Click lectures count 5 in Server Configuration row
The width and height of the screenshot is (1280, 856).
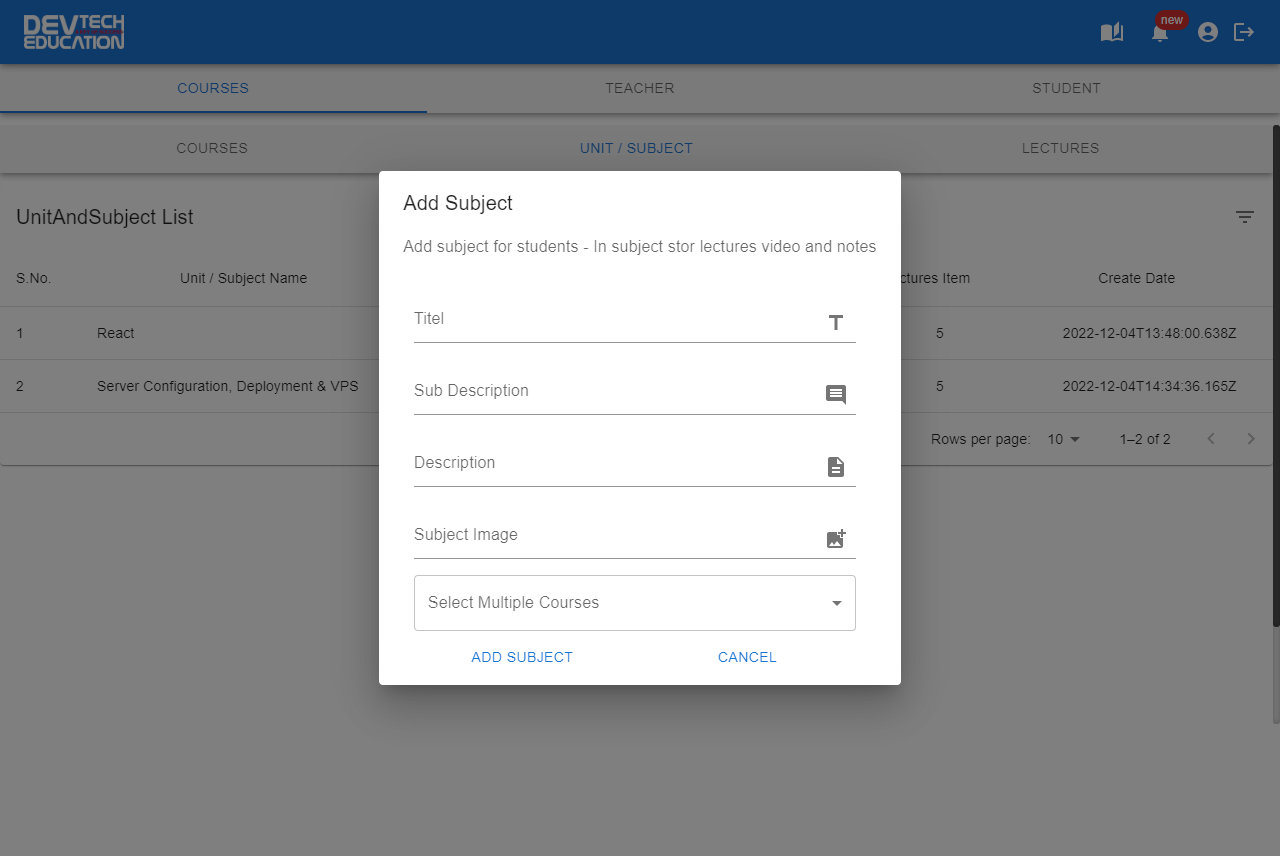pos(939,386)
